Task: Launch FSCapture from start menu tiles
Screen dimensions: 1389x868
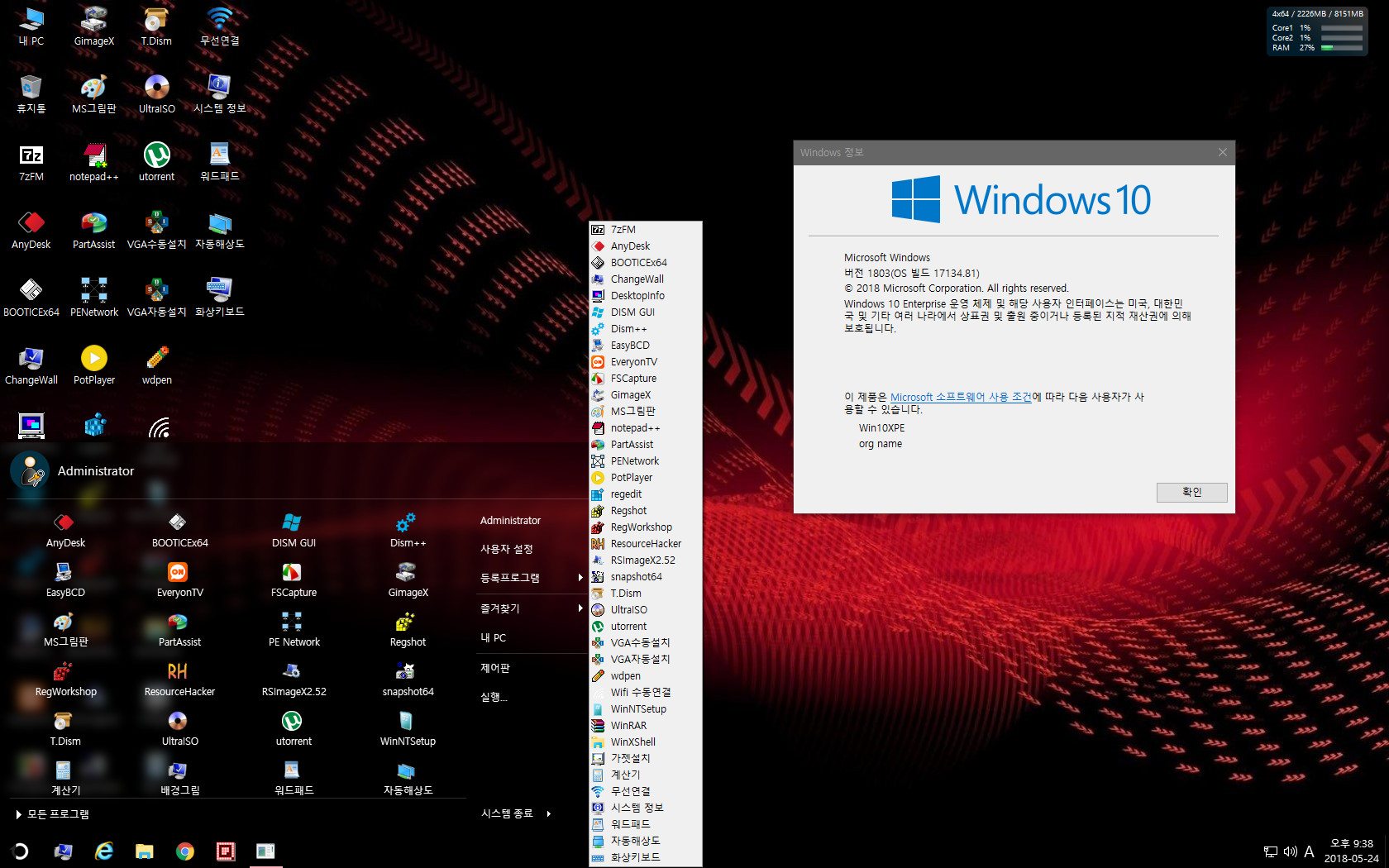Action: [x=294, y=579]
